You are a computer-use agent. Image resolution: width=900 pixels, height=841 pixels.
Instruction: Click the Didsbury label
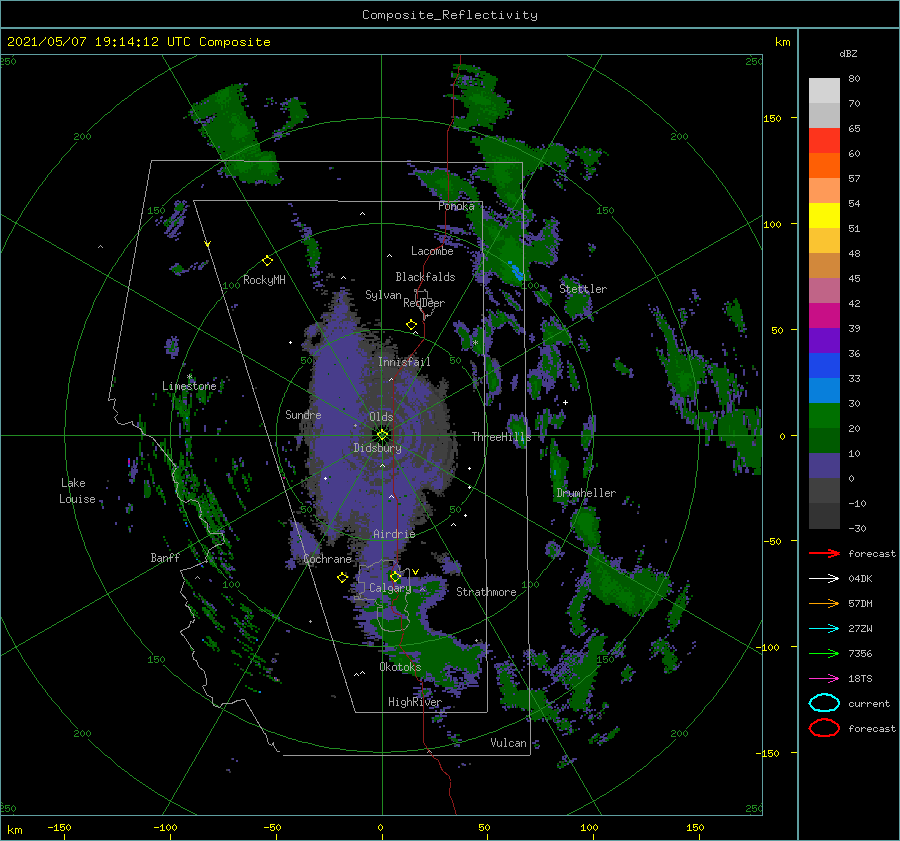click(x=377, y=448)
